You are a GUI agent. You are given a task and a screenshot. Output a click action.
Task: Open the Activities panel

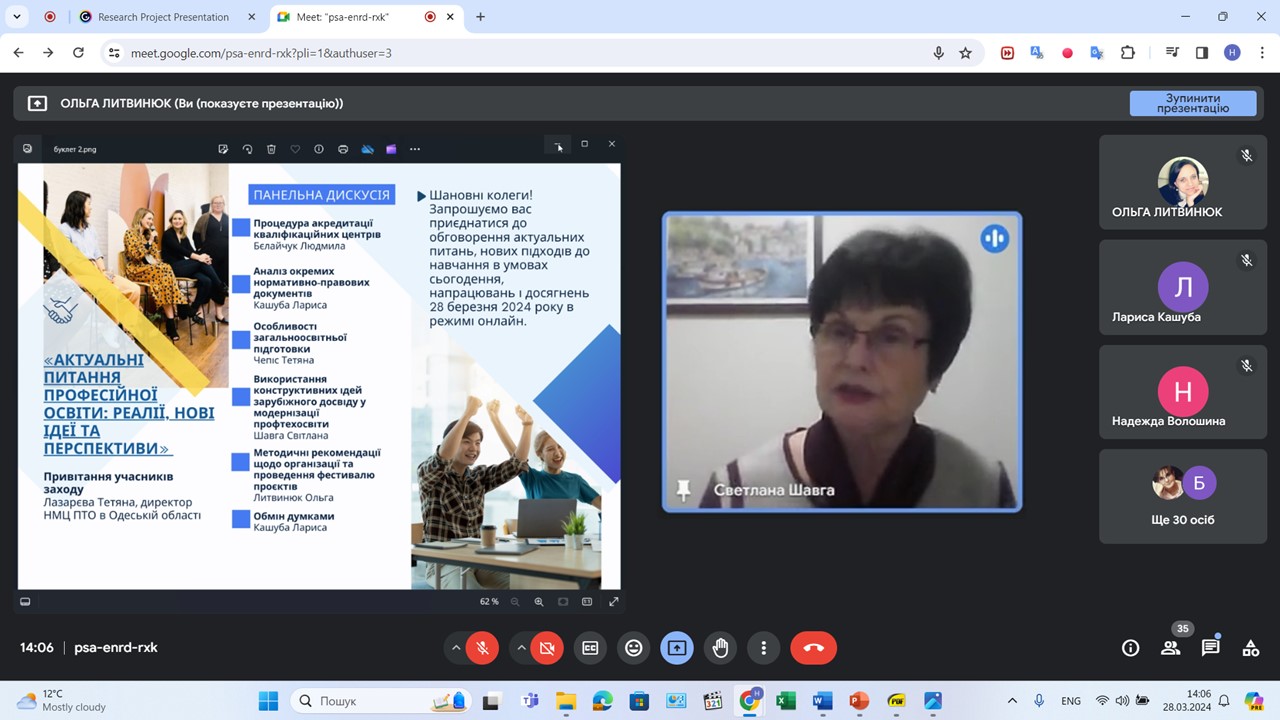coord(1250,648)
